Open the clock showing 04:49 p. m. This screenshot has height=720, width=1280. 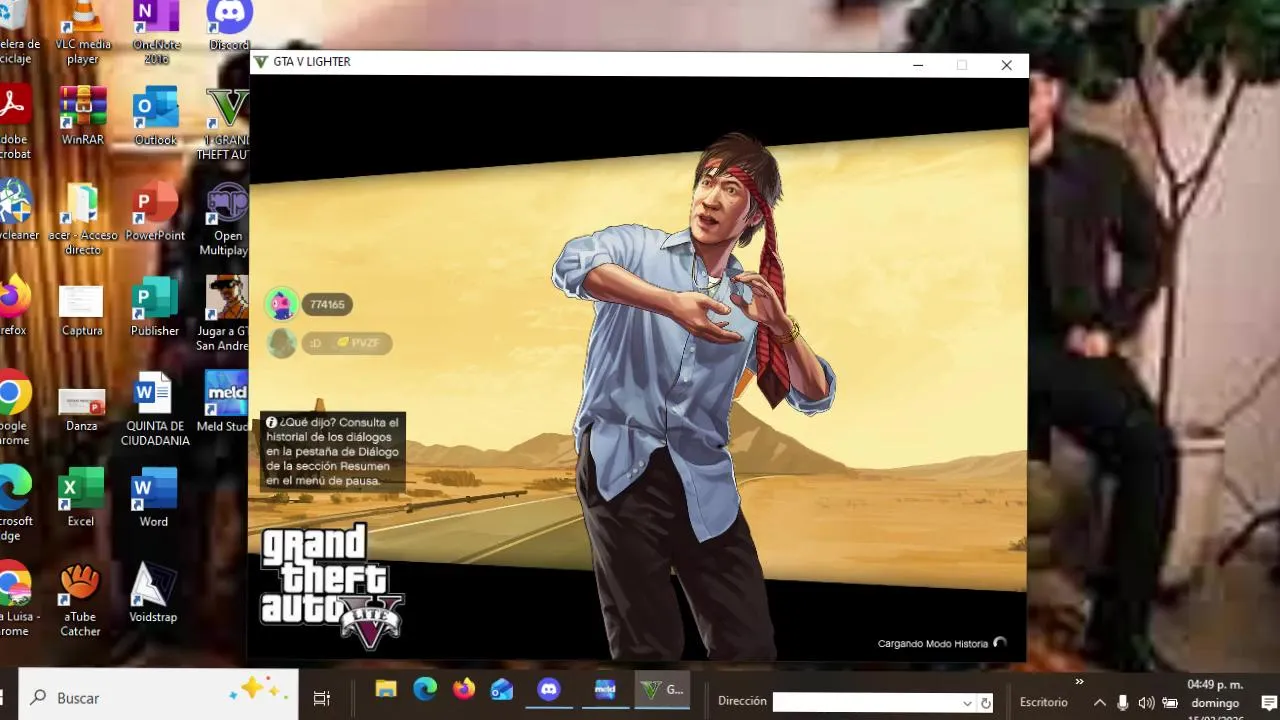1215,698
